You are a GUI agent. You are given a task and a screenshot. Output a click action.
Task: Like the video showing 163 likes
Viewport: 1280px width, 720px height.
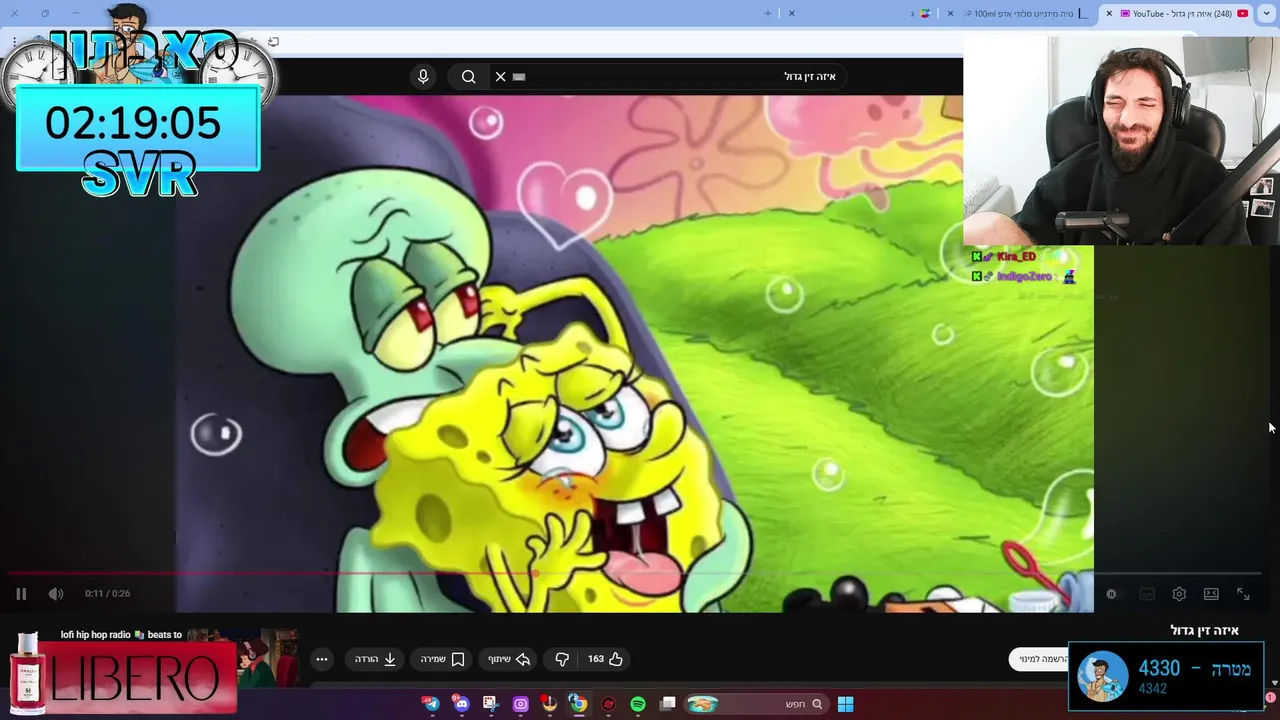[x=606, y=659]
